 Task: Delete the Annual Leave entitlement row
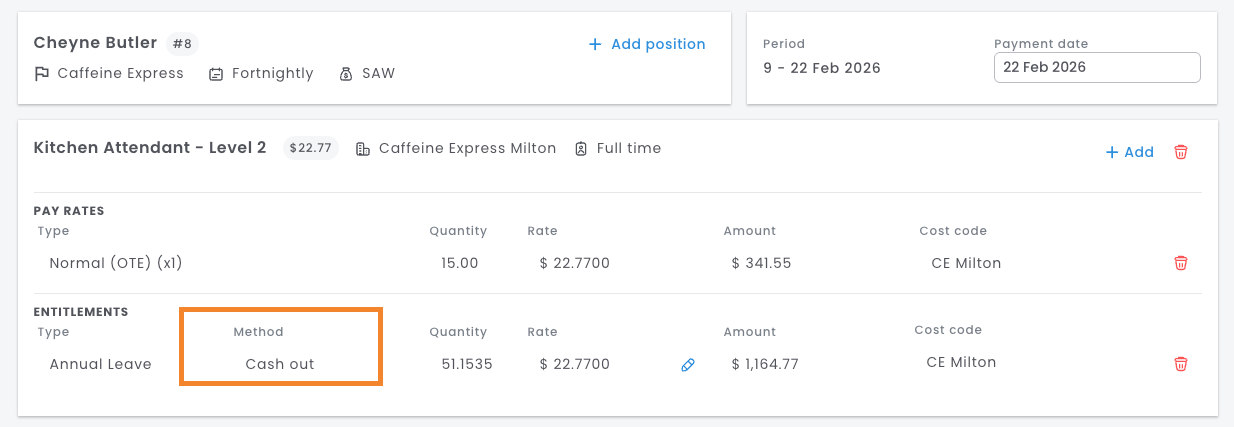pyautogui.click(x=1181, y=364)
